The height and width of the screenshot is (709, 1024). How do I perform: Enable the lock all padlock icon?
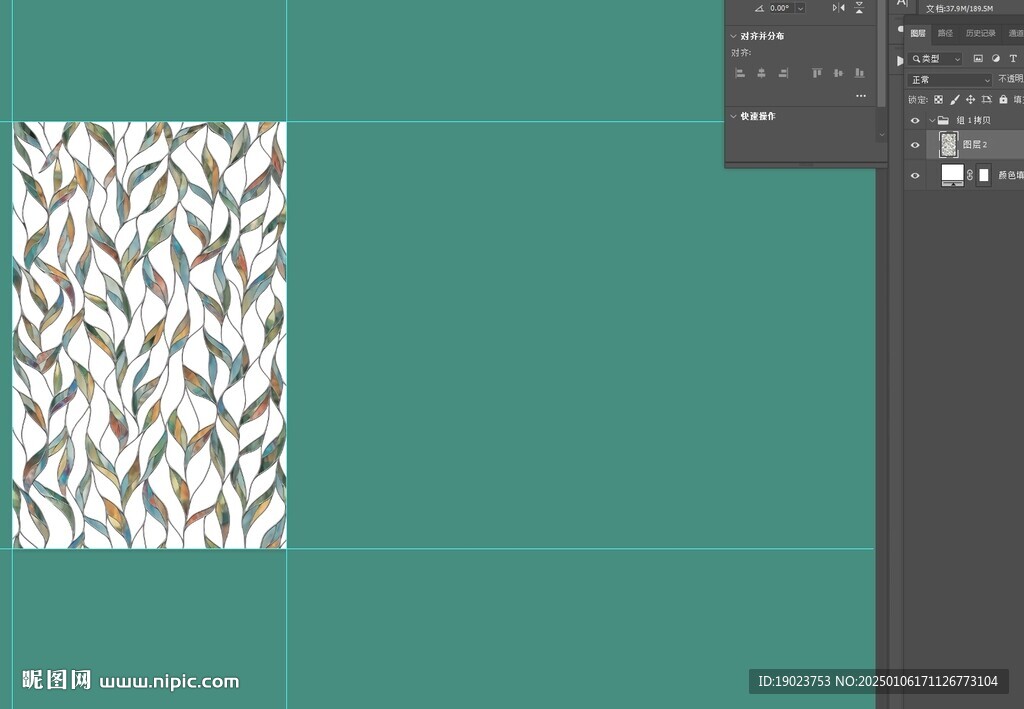pos(1003,100)
